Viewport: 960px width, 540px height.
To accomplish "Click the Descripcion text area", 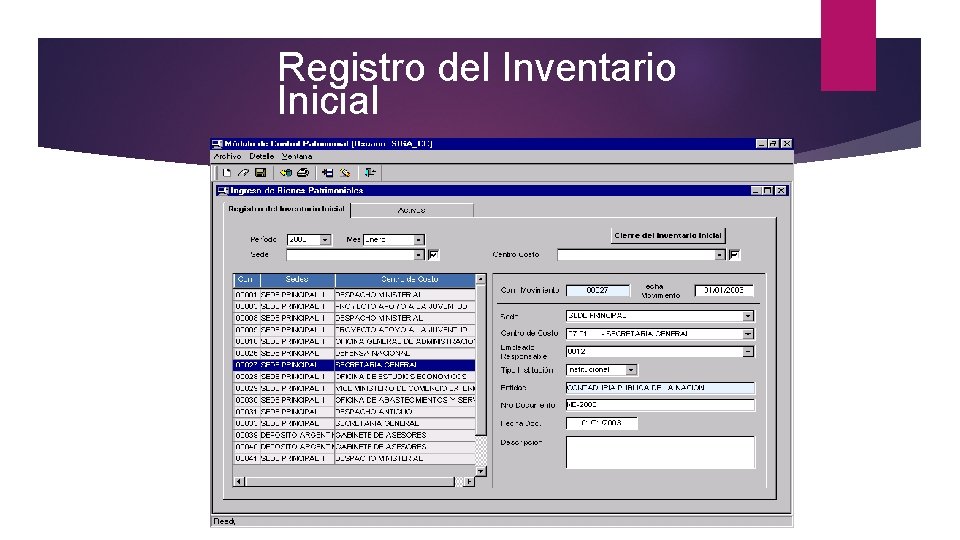I will 660,452.
